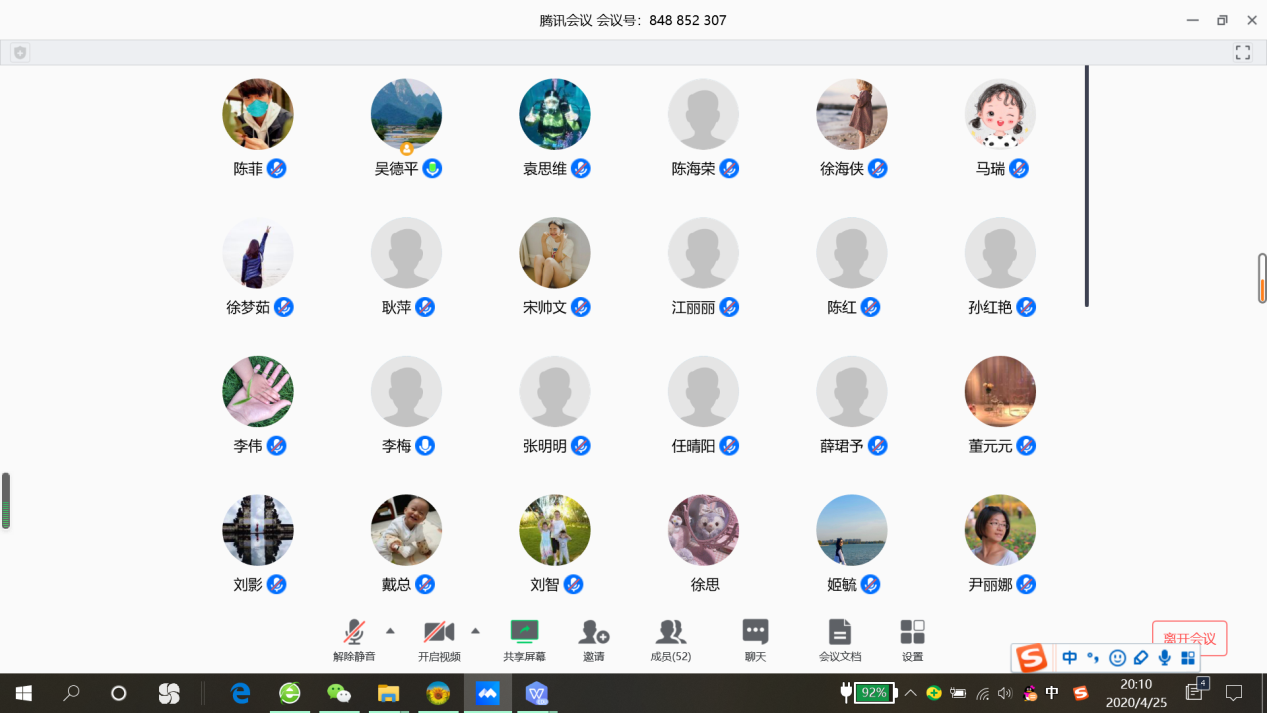Viewport: 1267px width, 713px height.
Task: Select 马瑞's cartoon avatar thumbnail
Action: 1000,115
